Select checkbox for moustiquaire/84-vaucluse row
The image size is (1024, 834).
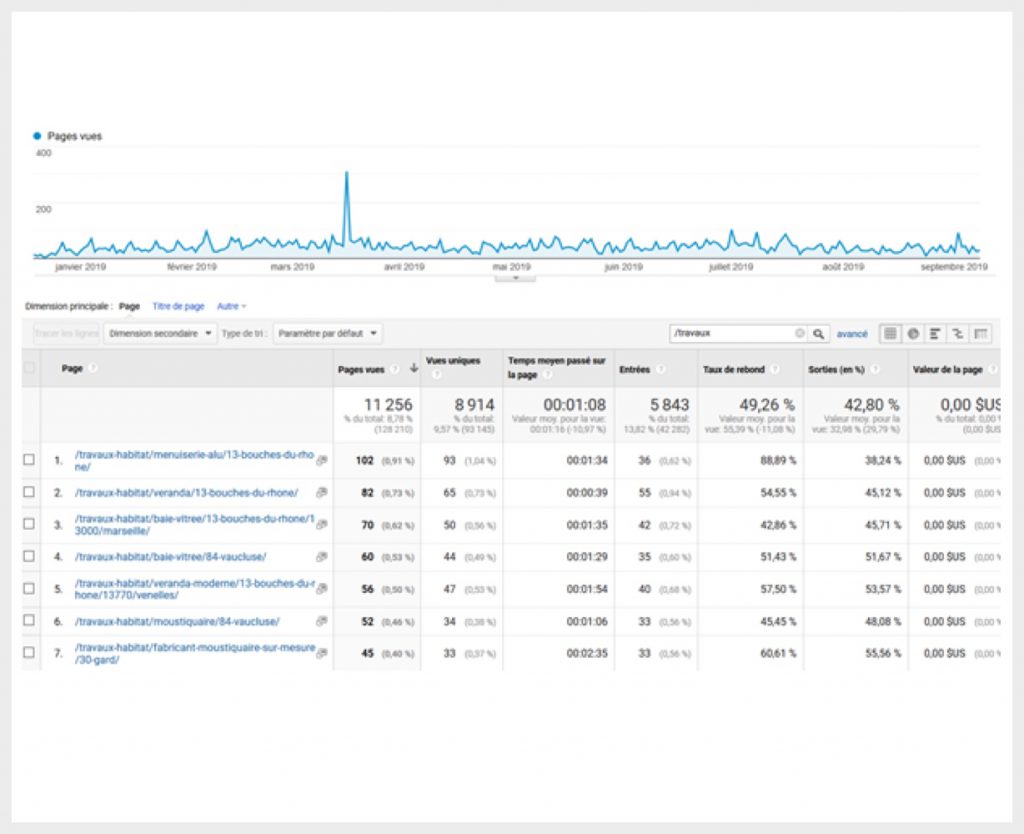click(29, 621)
